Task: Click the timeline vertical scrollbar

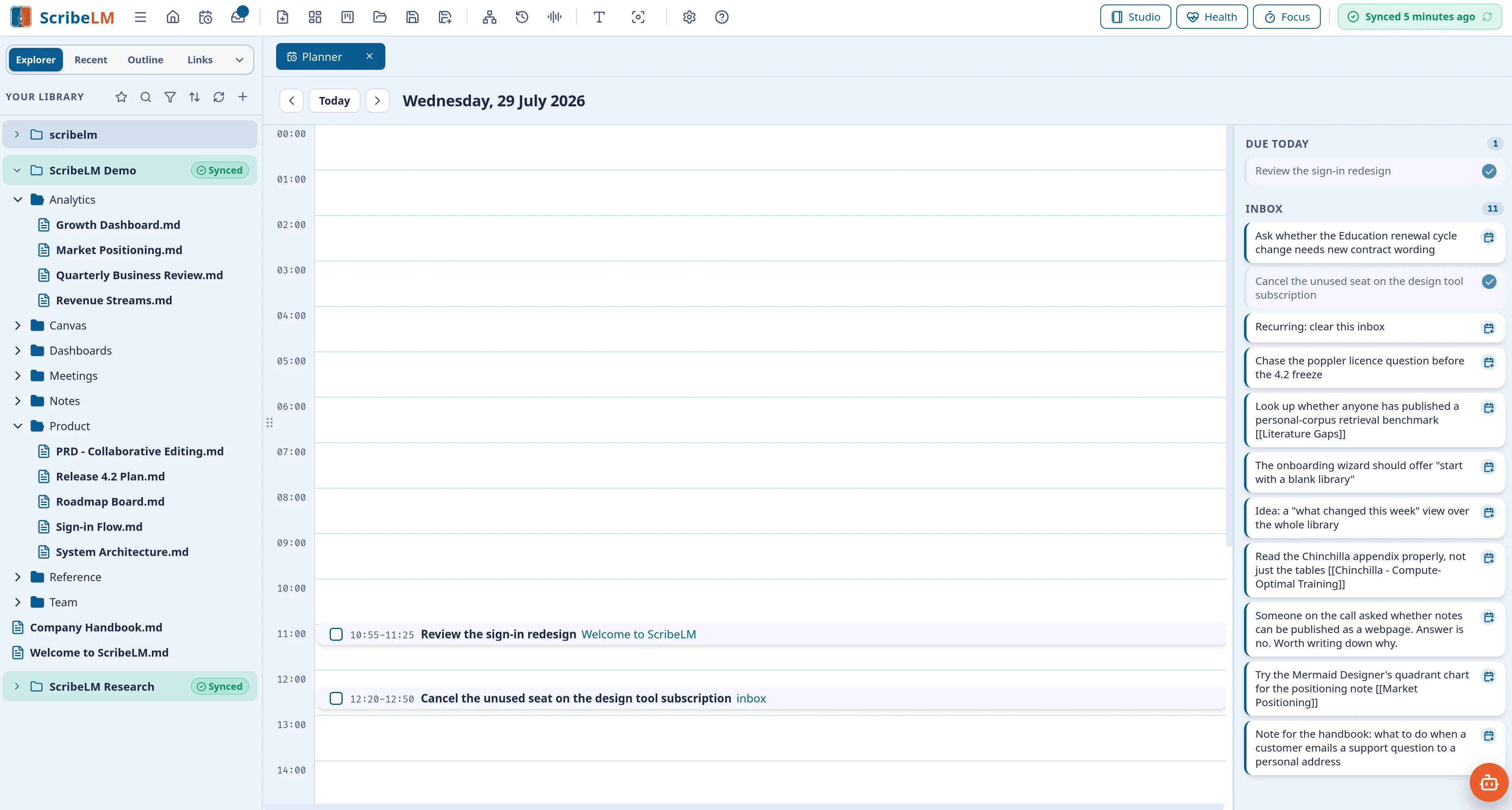Action: [1229, 336]
